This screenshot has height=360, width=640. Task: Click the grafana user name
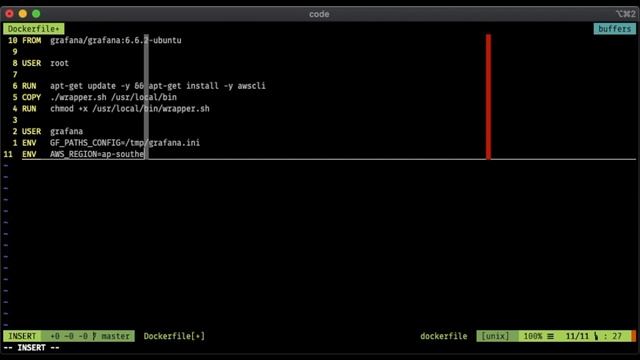click(67, 131)
